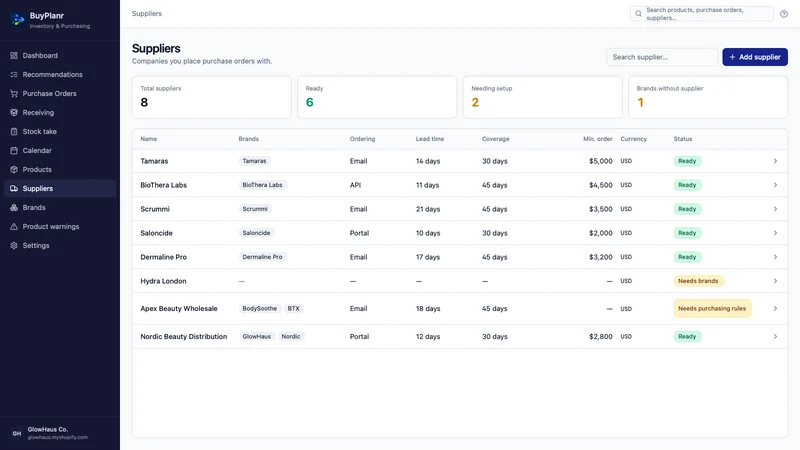Image resolution: width=800 pixels, height=450 pixels.
Task: Click the Saloncide supplier name
Action: point(156,233)
